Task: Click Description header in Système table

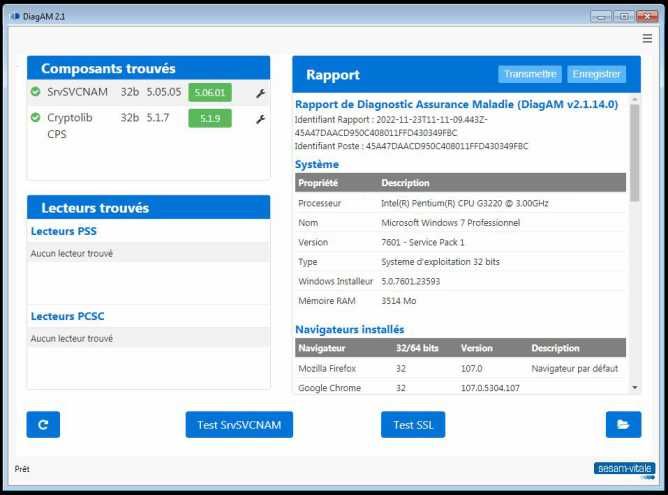Action: [x=405, y=183]
